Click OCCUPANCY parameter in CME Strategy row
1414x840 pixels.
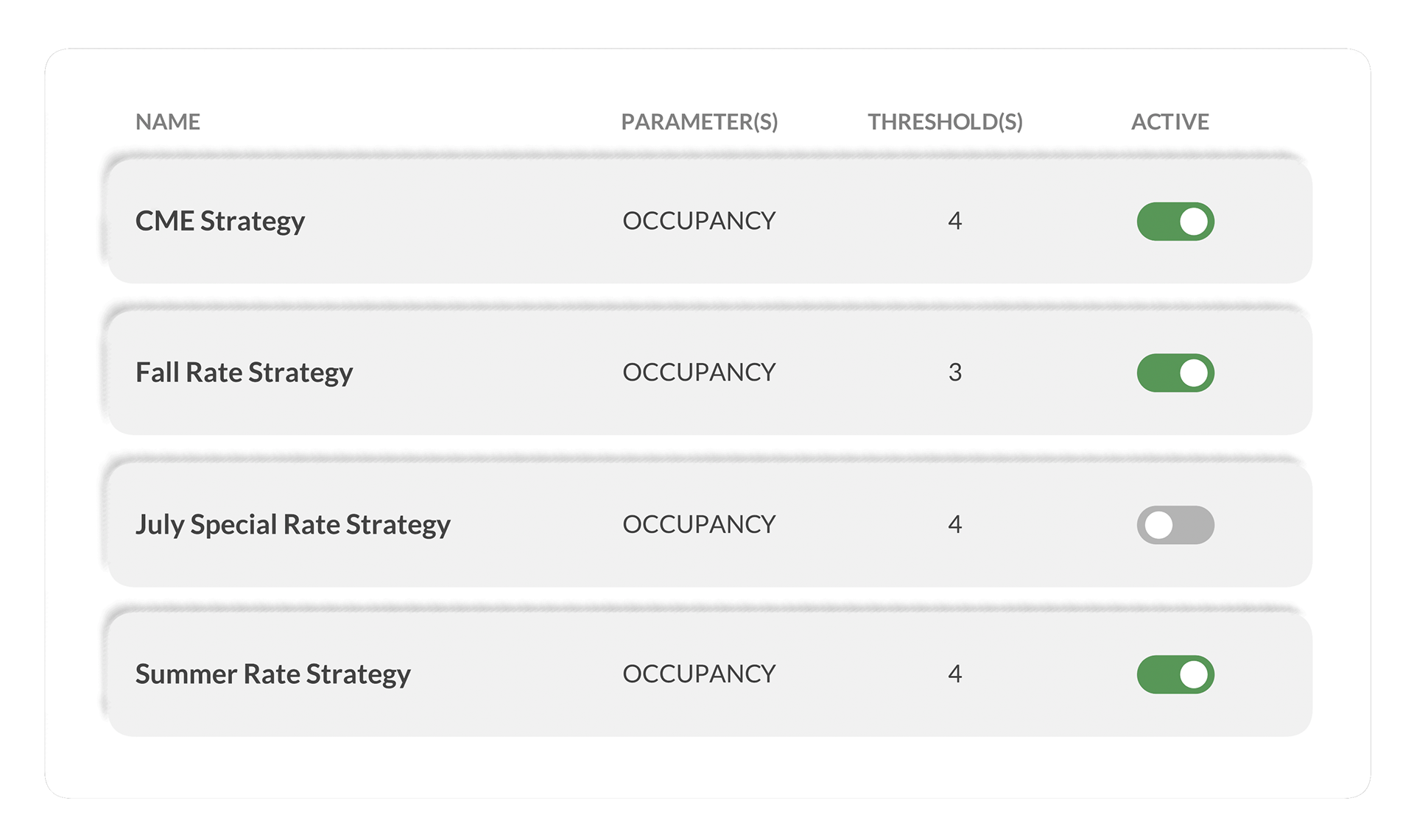(699, 221)
